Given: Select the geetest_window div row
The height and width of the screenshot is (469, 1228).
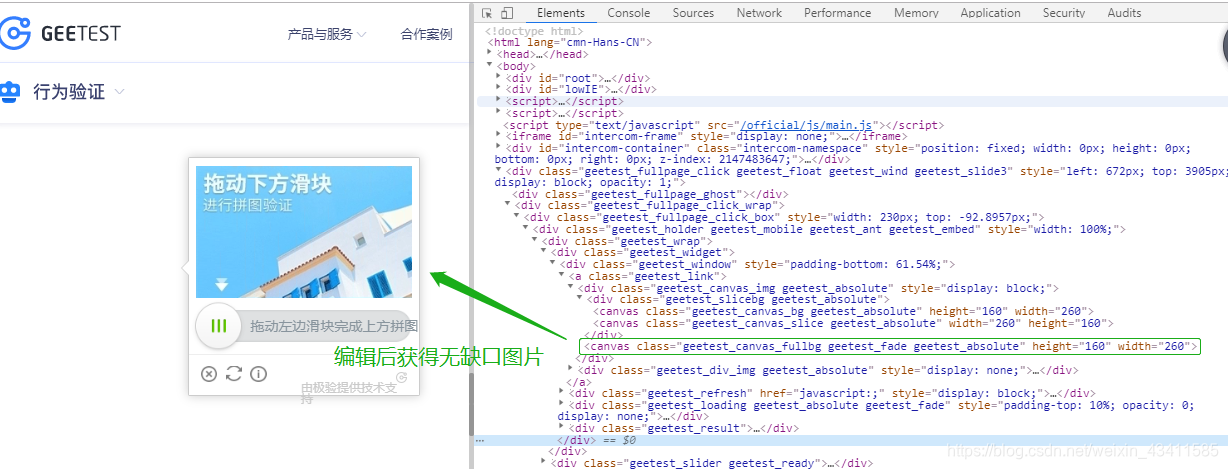Looking at the screenshot, I should tap(758, 264).
